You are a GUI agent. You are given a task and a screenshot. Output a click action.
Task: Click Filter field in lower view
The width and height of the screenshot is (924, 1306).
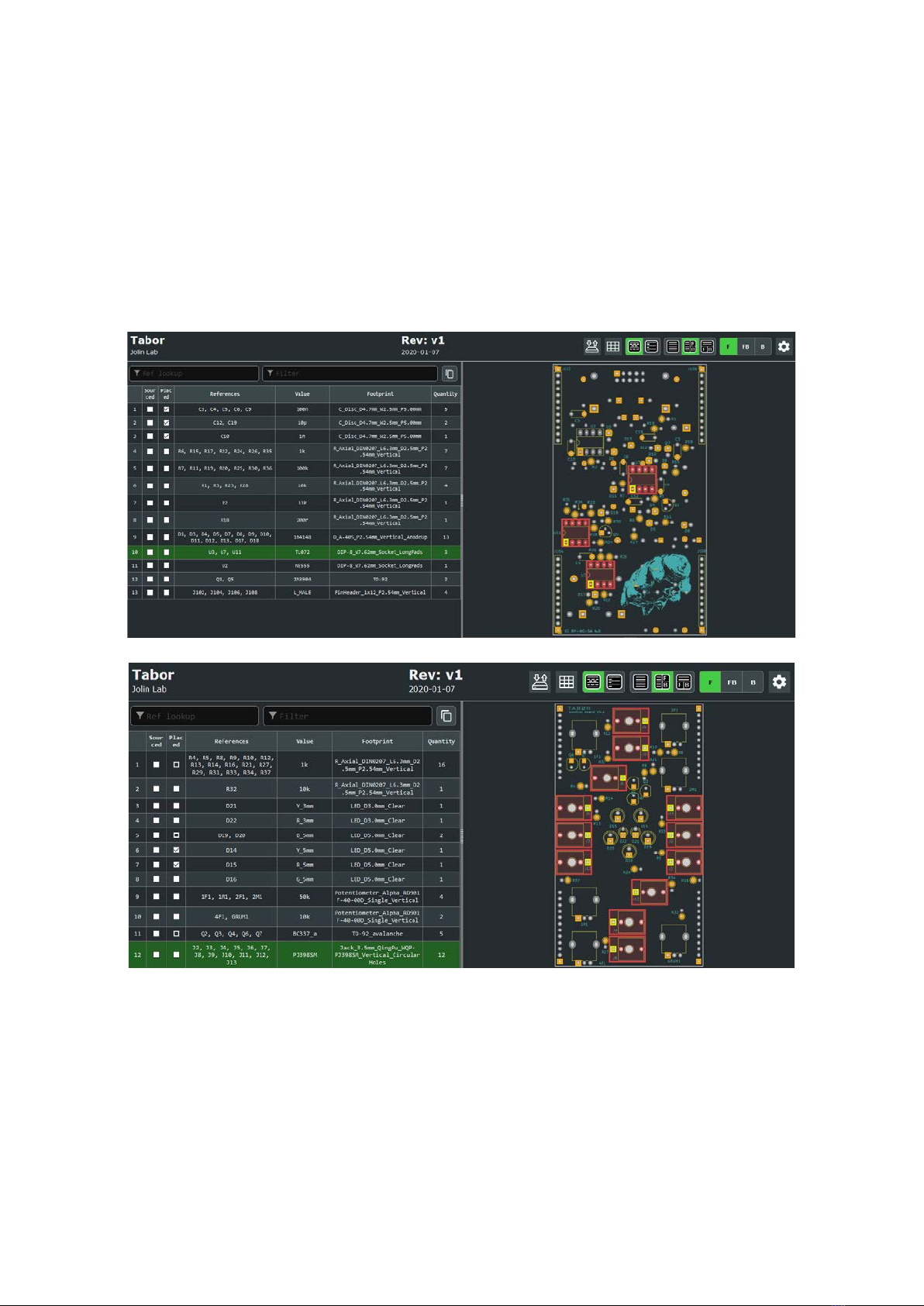(x=347, y=716)
